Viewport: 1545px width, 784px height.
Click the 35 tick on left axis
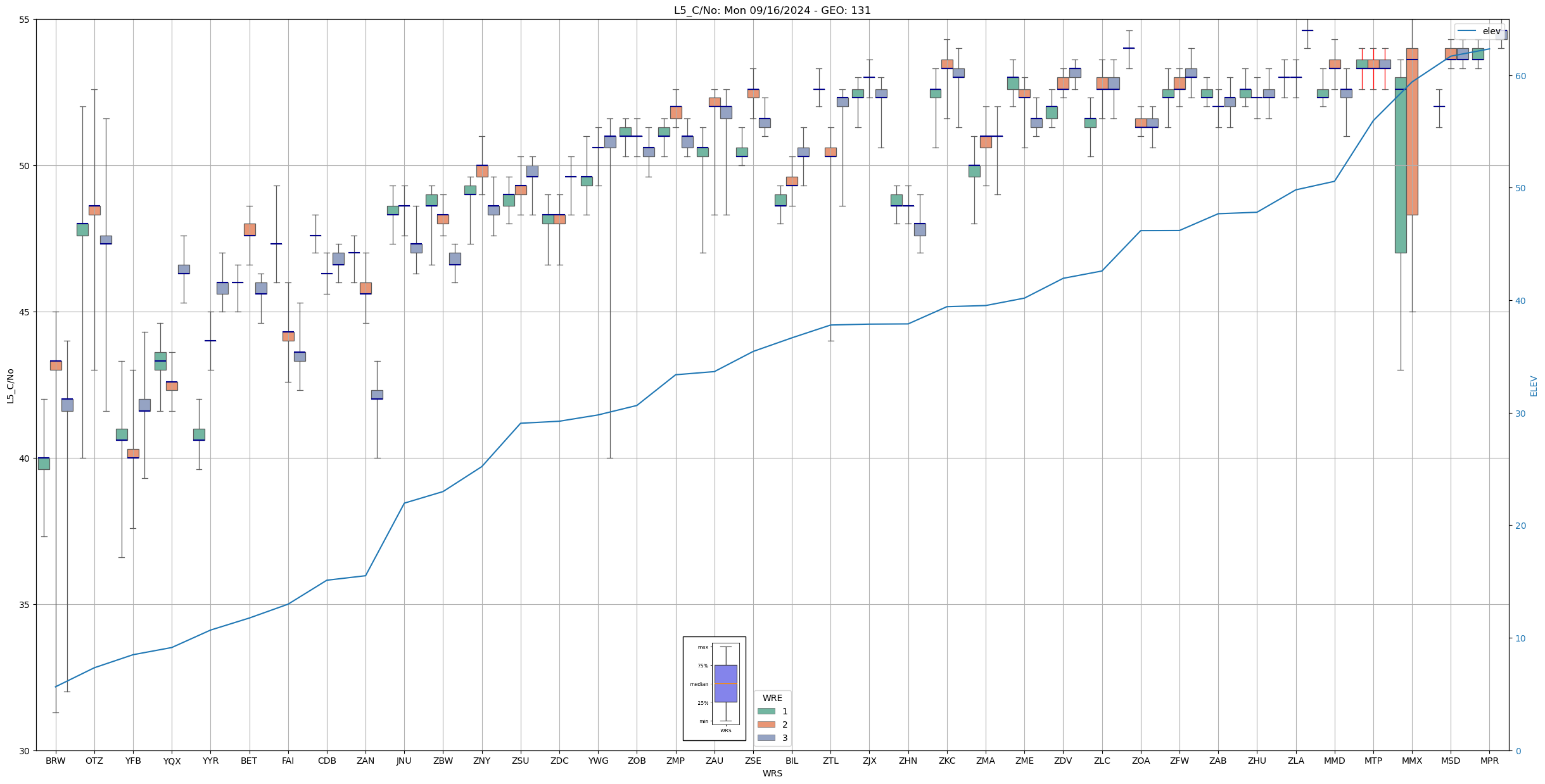[x=25, y=605]
